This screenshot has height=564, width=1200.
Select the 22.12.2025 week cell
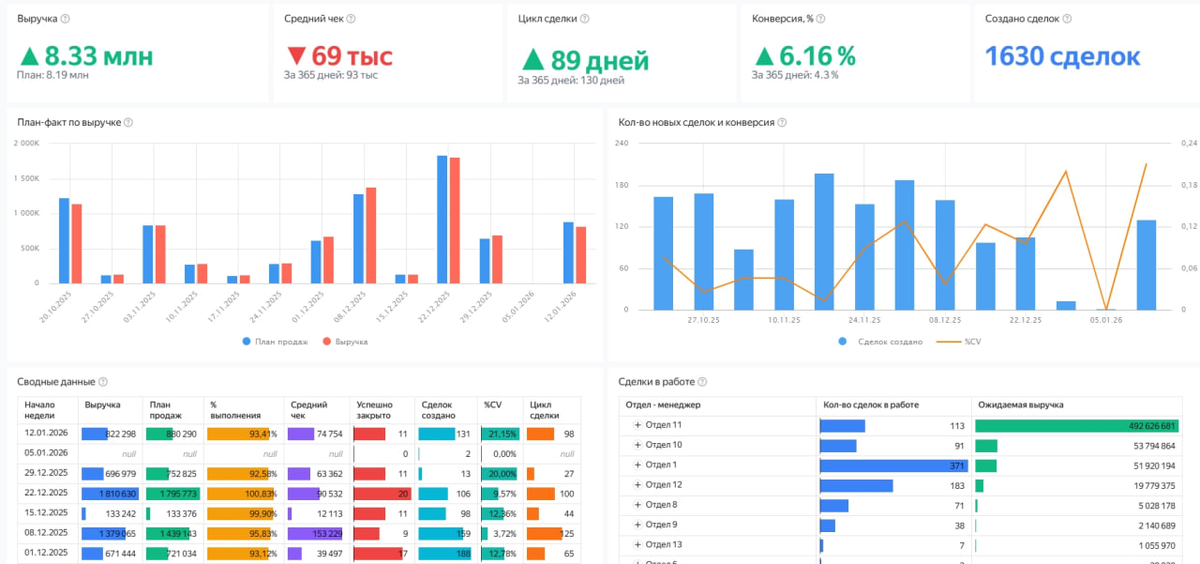pyautogui.click(x=49, y=494)
